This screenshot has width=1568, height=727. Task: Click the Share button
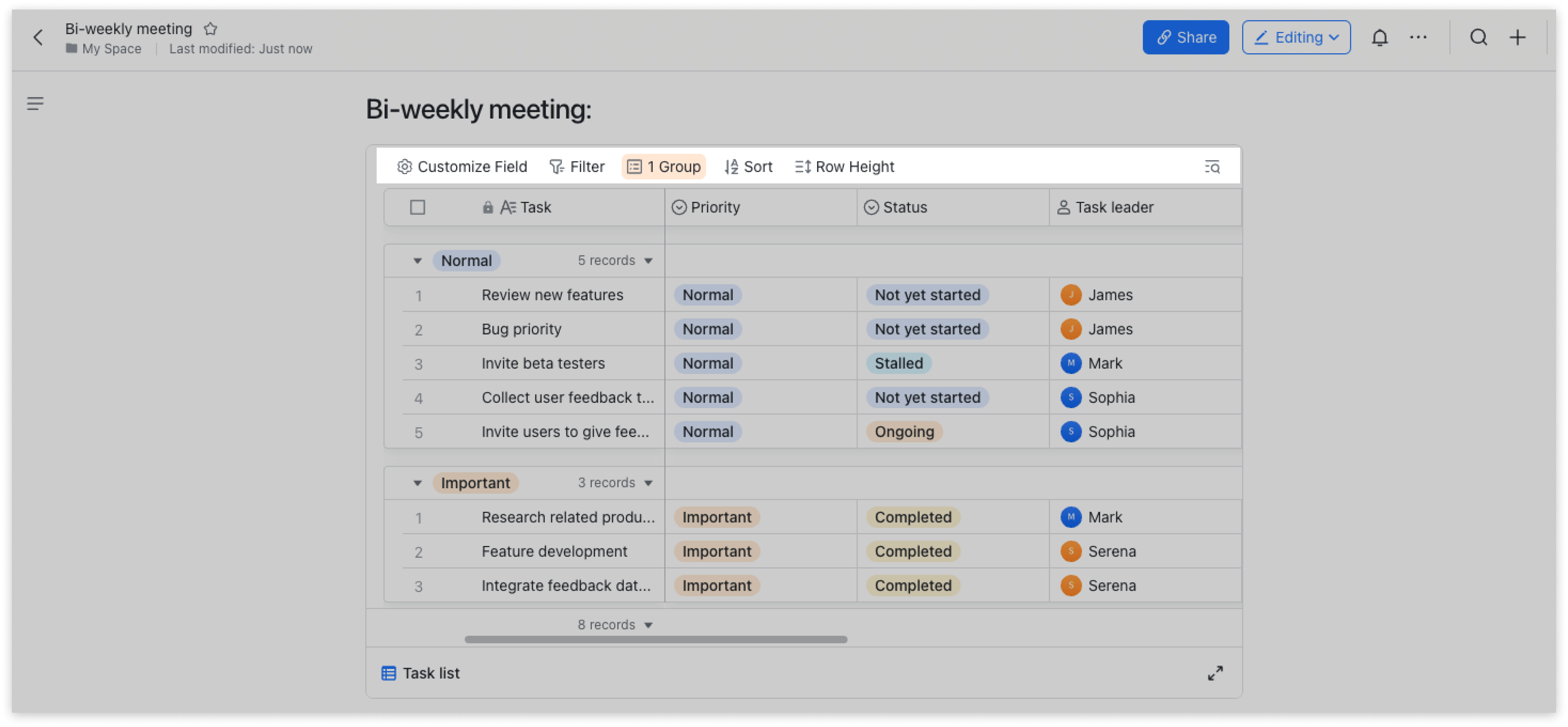1185,38
